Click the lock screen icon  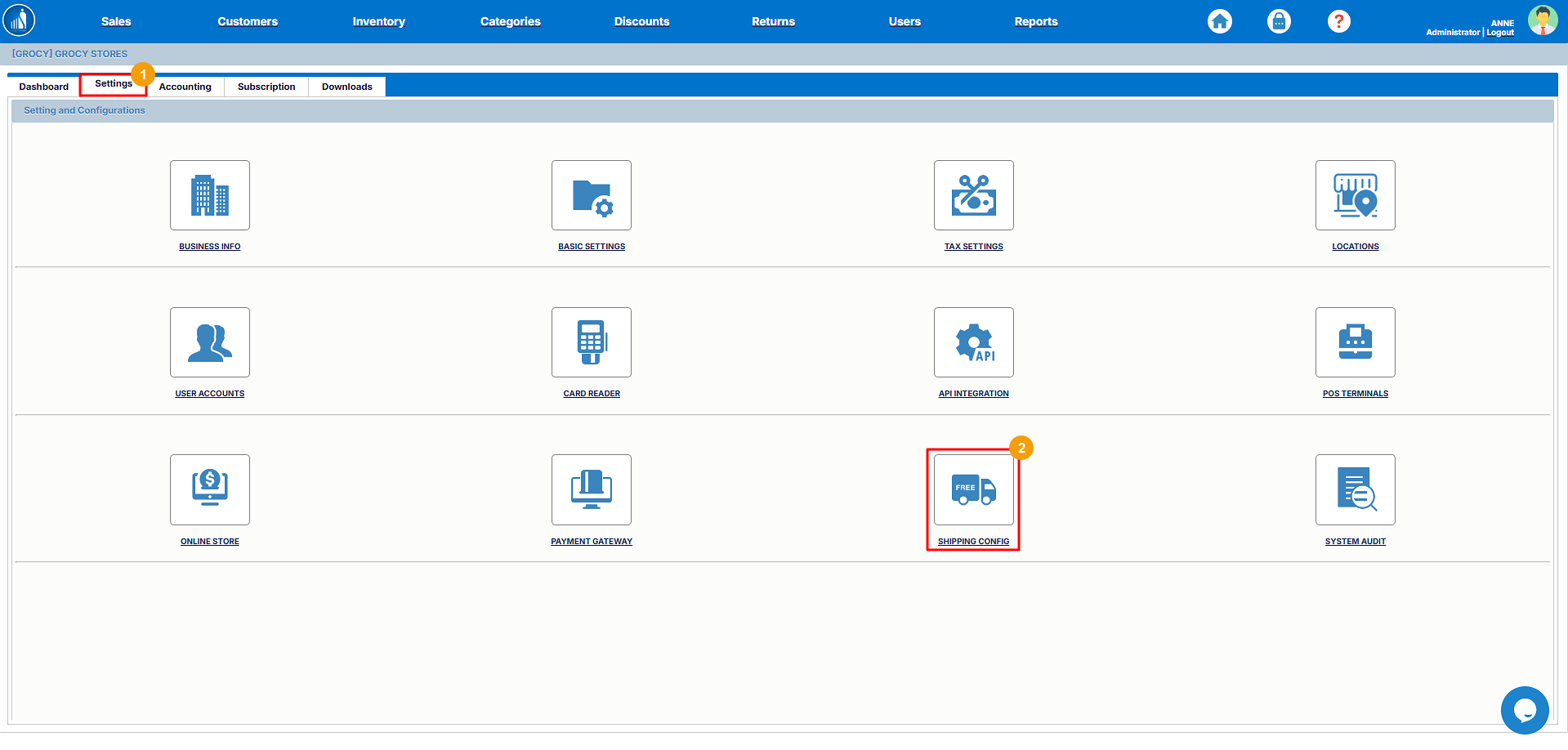(x=1279, y=21)
